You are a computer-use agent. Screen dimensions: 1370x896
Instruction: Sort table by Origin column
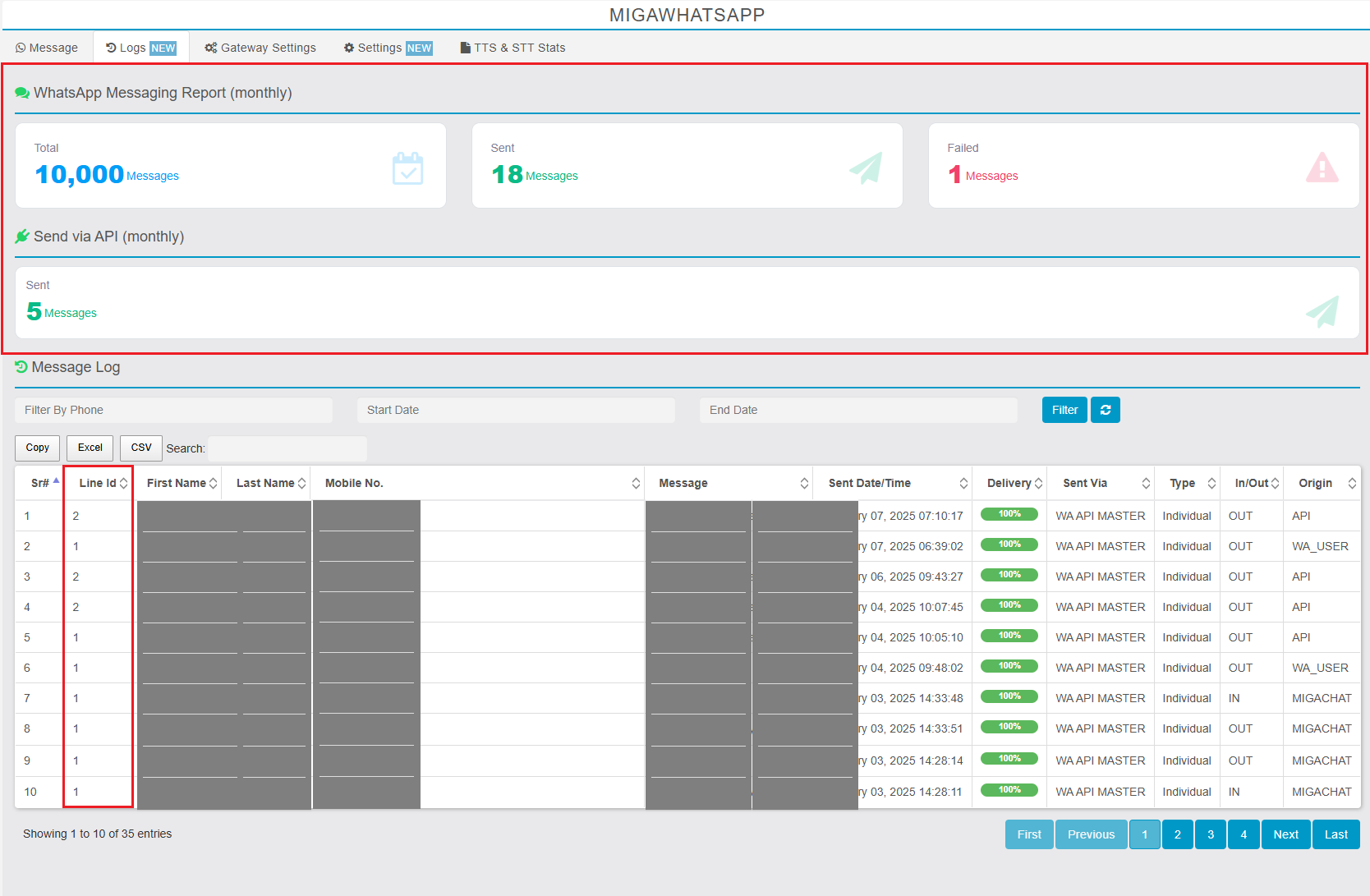tap(1315, 483)
